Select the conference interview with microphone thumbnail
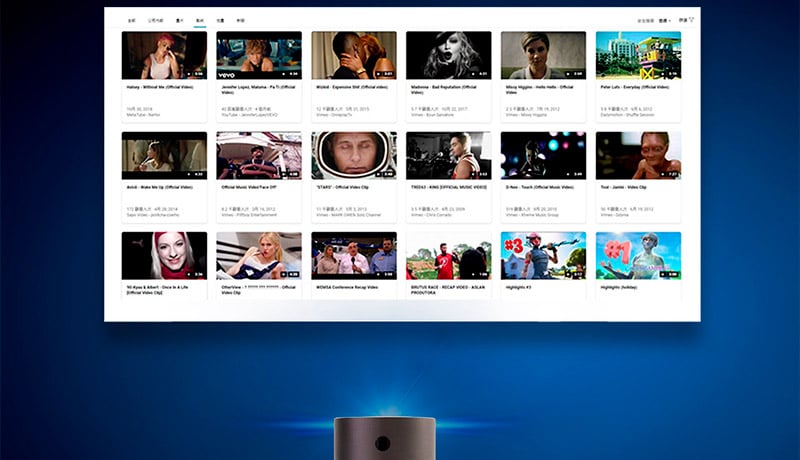800x460 pixels. tap(354, 255)
